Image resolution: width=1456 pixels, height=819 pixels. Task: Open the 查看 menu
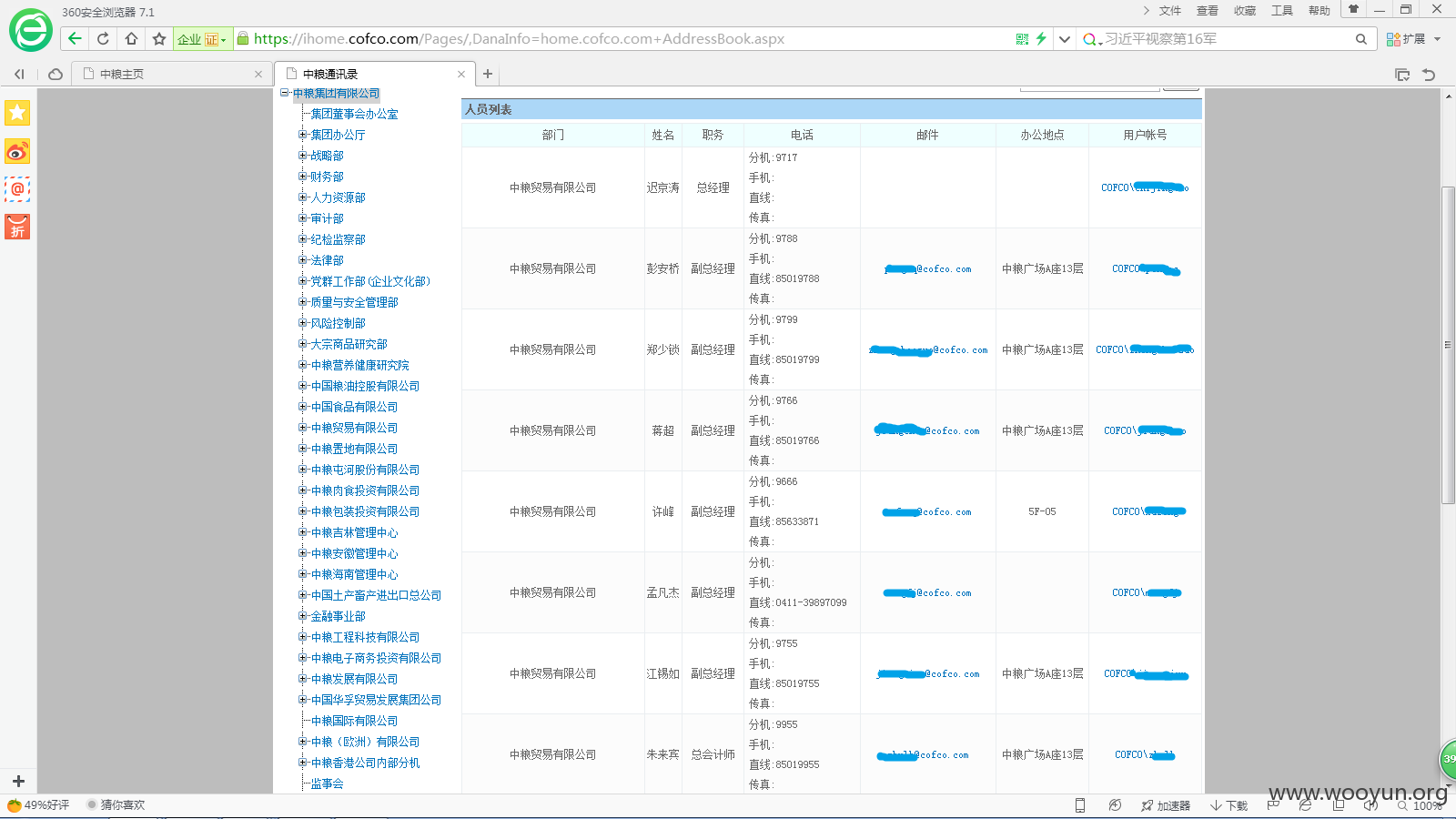coord(1207,11)
